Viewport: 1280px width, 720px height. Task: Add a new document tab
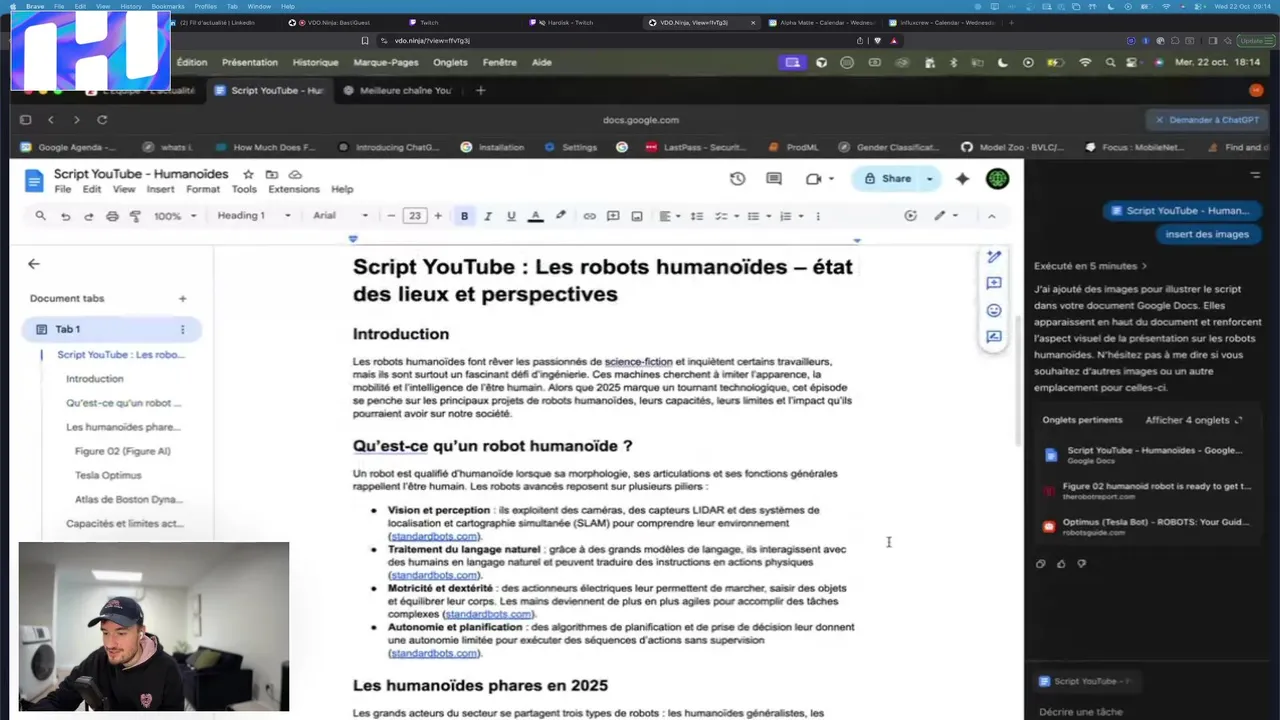click(x=182, y=298)
